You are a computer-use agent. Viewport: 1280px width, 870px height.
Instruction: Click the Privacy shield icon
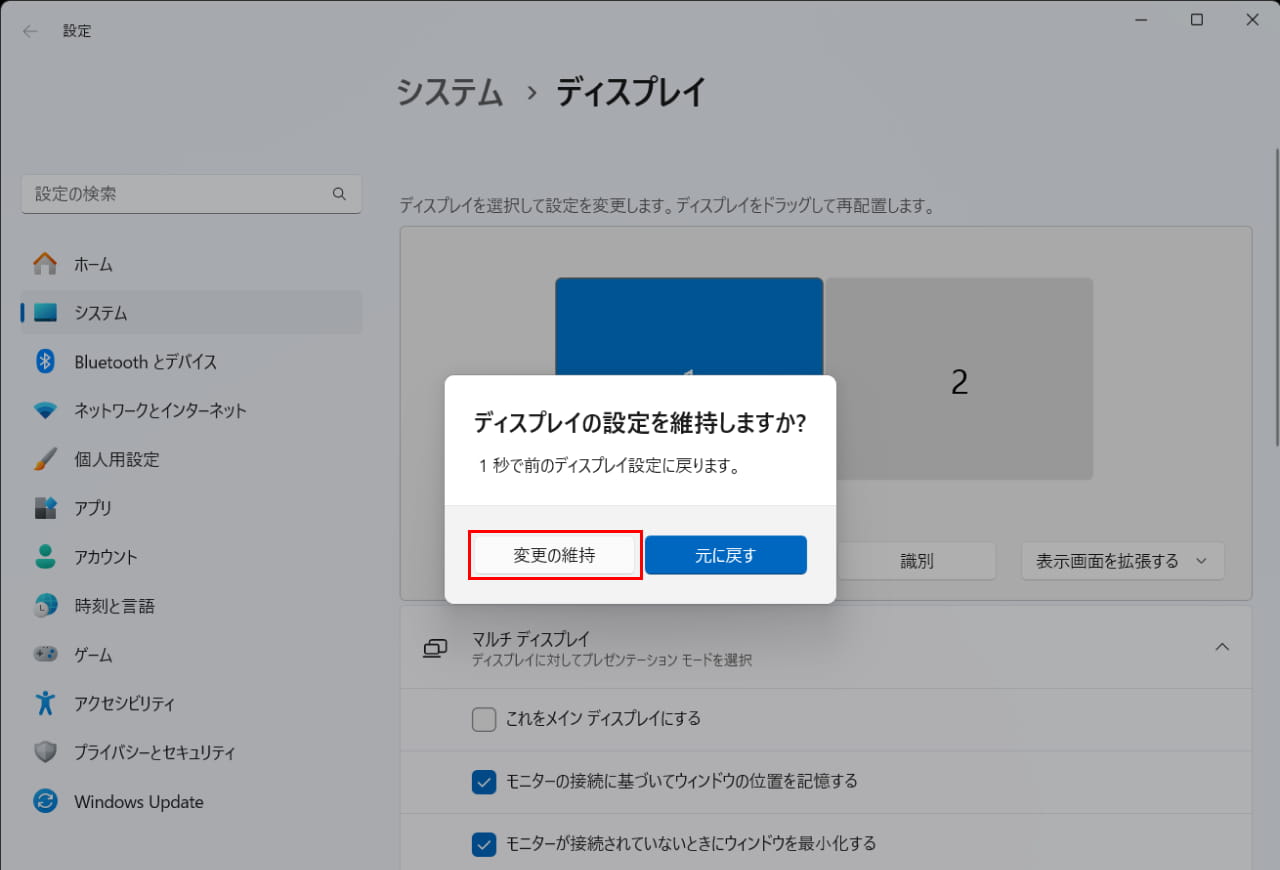tap(45, 752)
